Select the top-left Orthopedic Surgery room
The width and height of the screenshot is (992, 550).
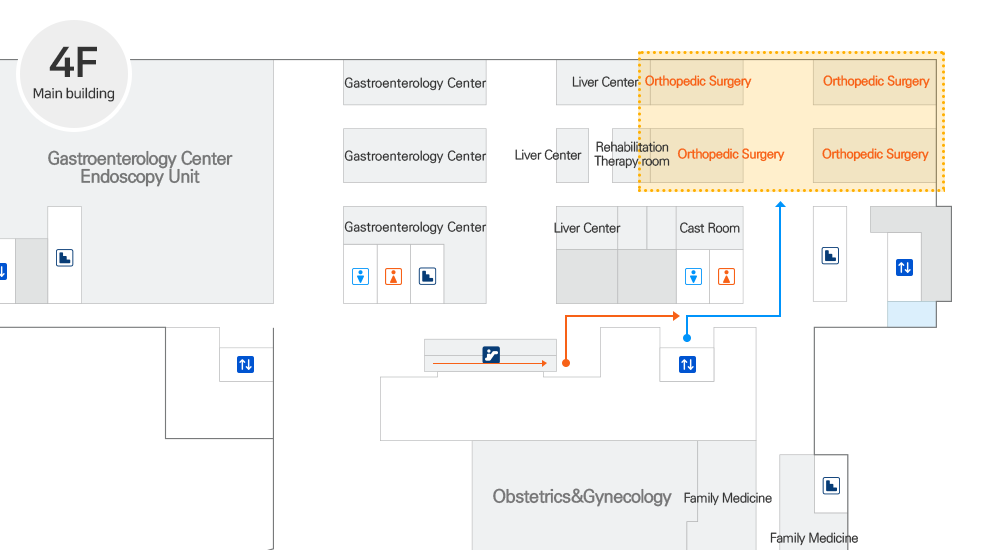[x=697, y=81]
